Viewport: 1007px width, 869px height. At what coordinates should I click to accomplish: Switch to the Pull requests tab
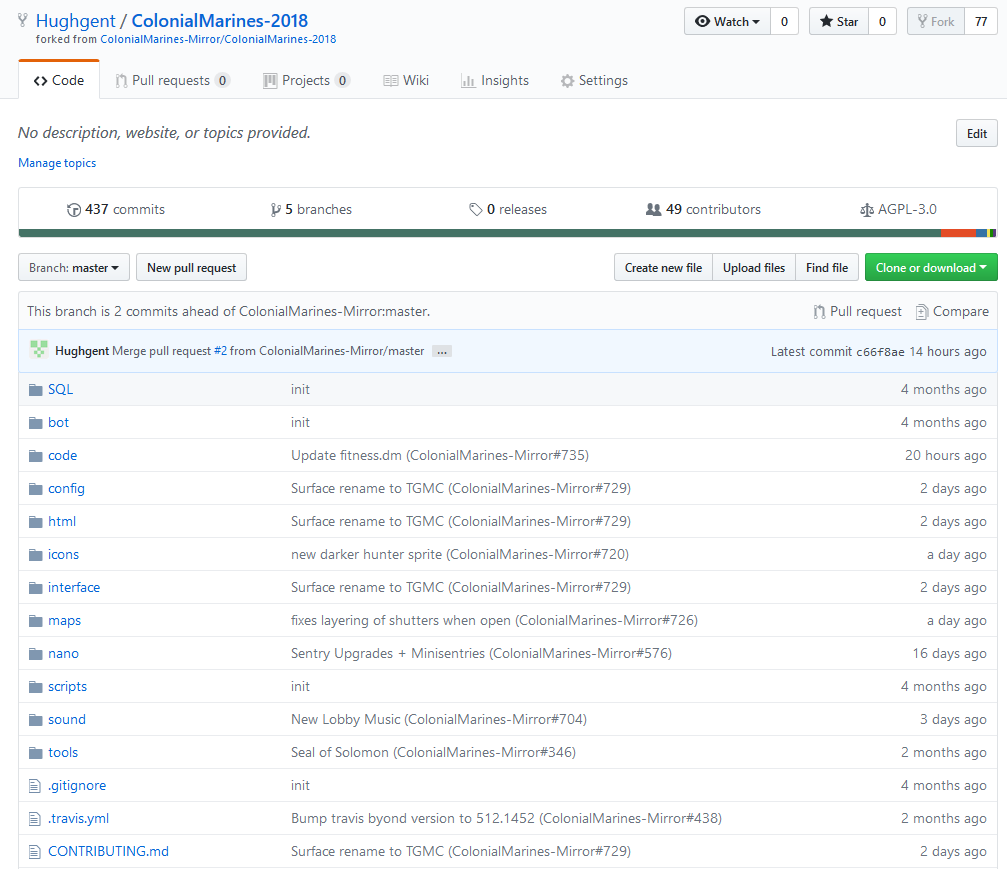[172, 81]
